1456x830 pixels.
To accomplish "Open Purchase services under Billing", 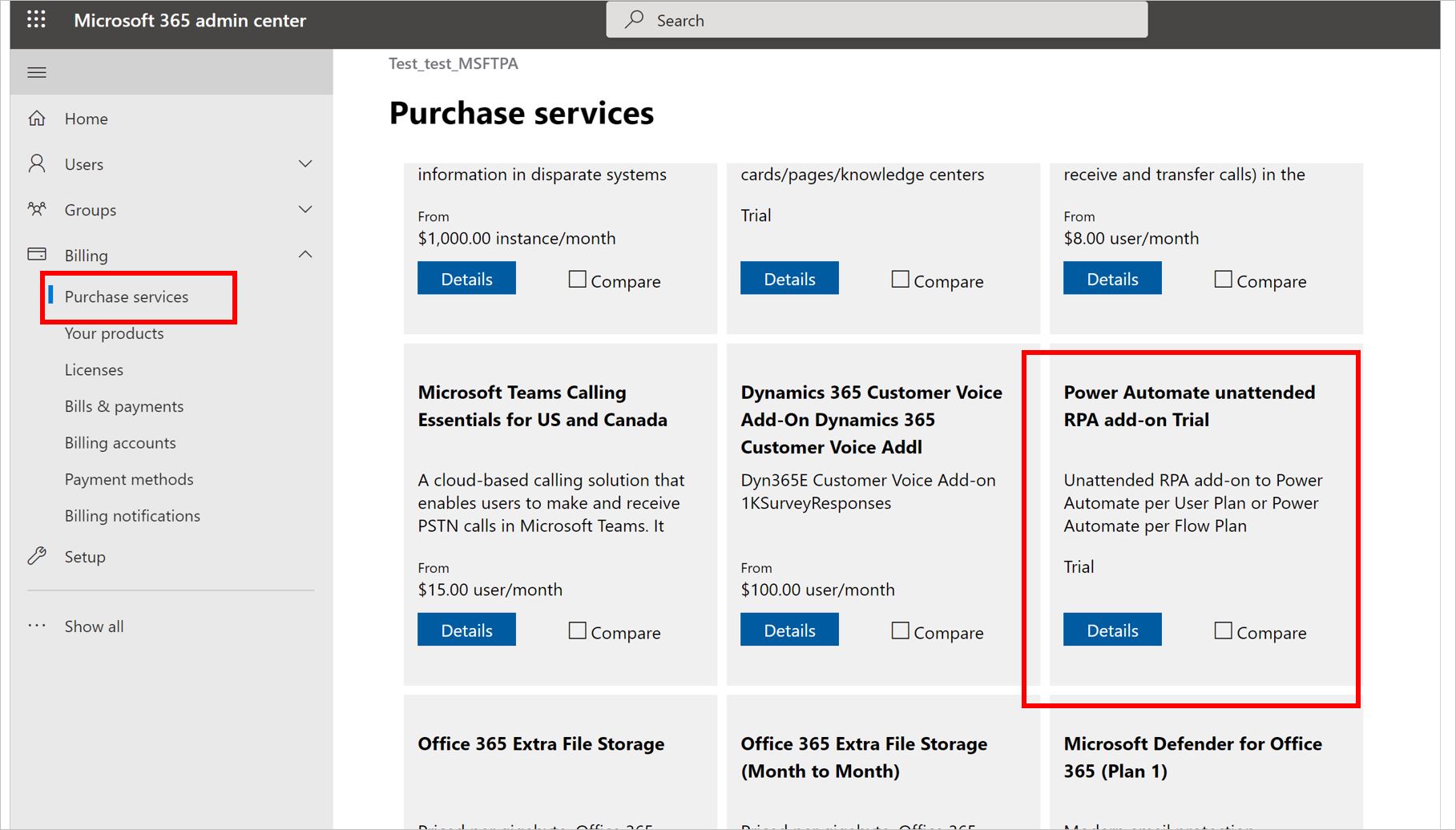I will tap(127, 296).
